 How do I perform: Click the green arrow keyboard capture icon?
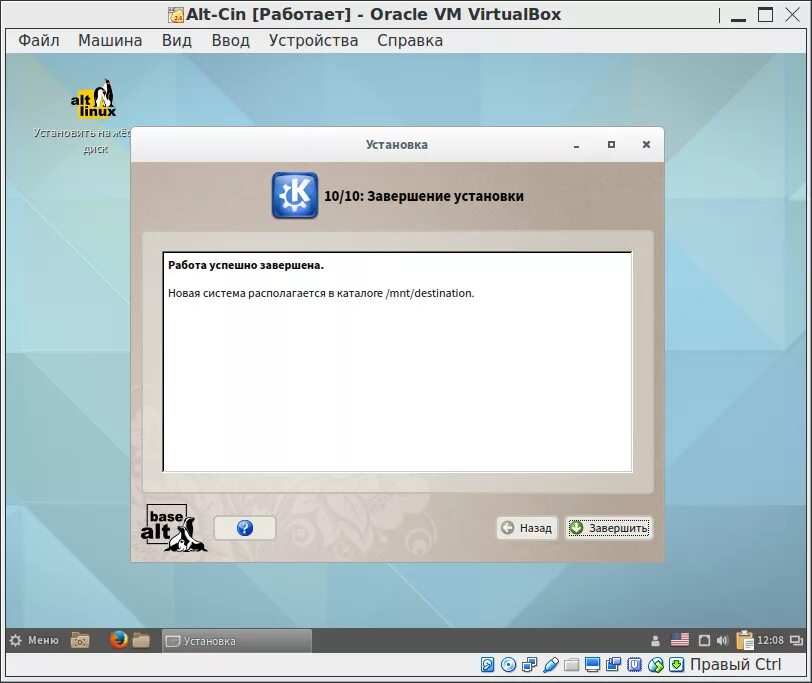click(x=676, y=665)
